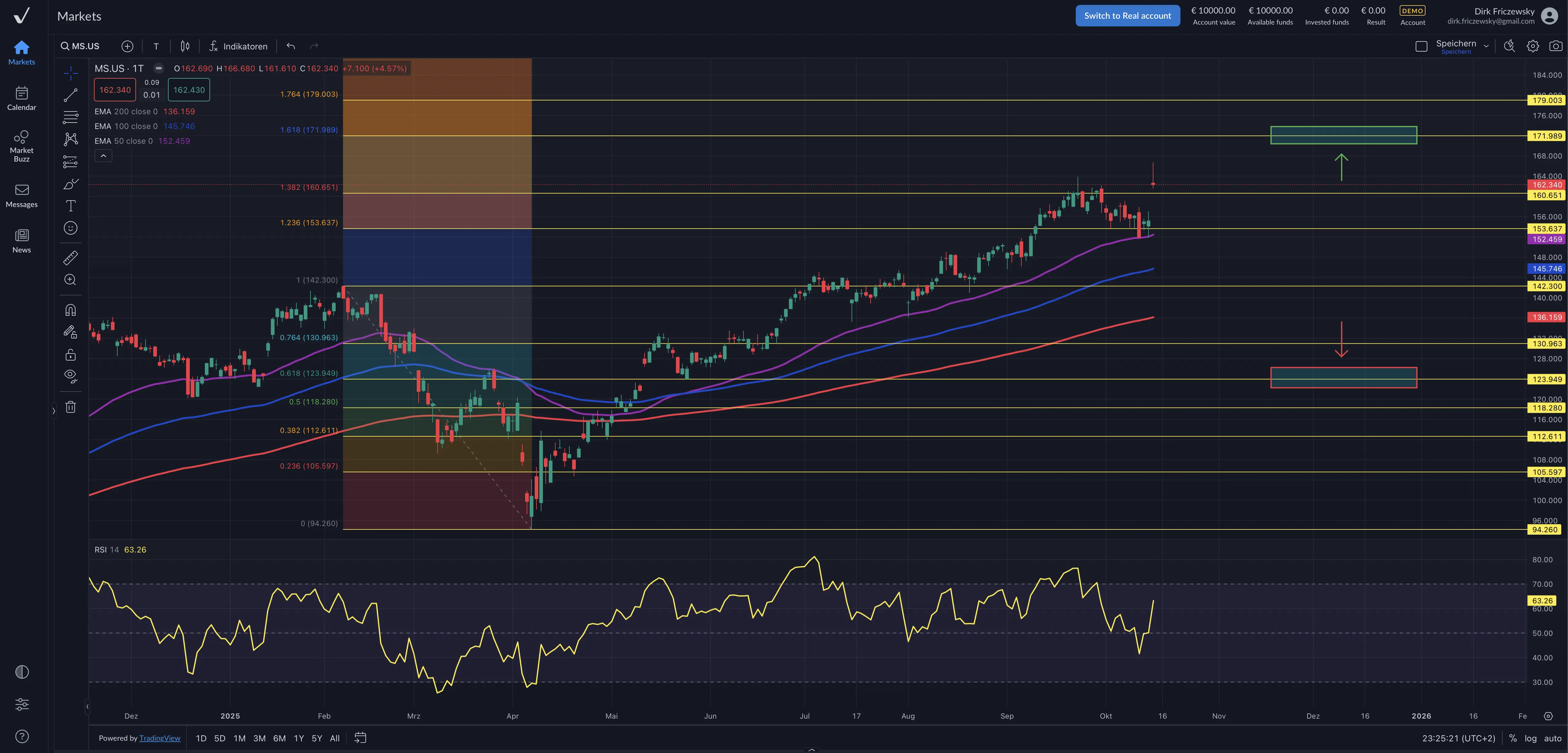Open the Emoji stickers tool
This screenshot has height=753, width=1568.
click(70, 228)
